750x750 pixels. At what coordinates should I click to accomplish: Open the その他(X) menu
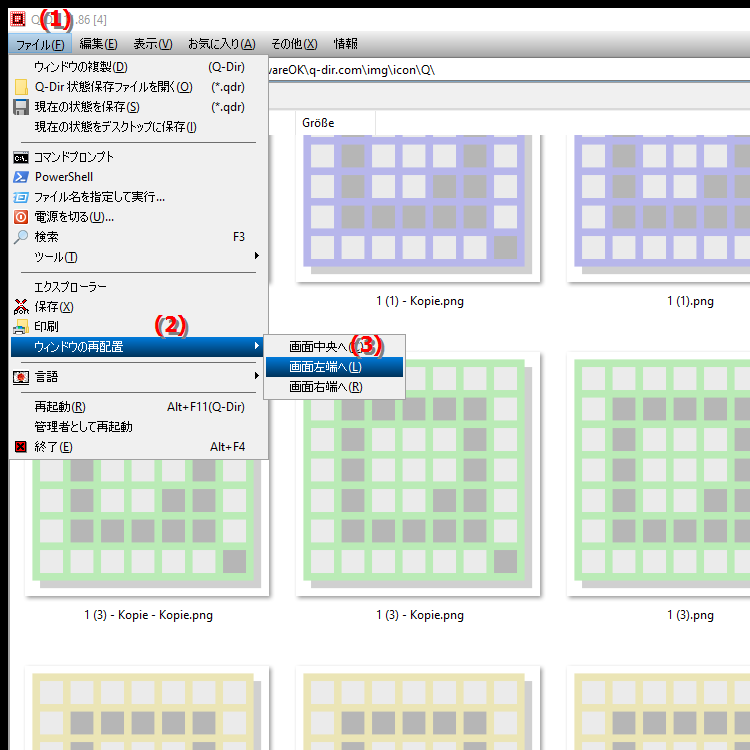(294, 44)
